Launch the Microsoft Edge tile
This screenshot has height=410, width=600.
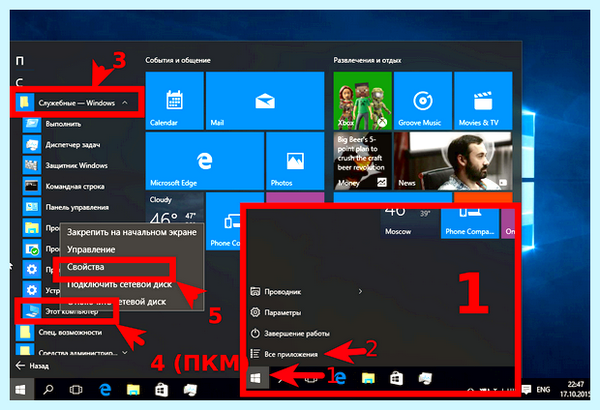point(205,161)
